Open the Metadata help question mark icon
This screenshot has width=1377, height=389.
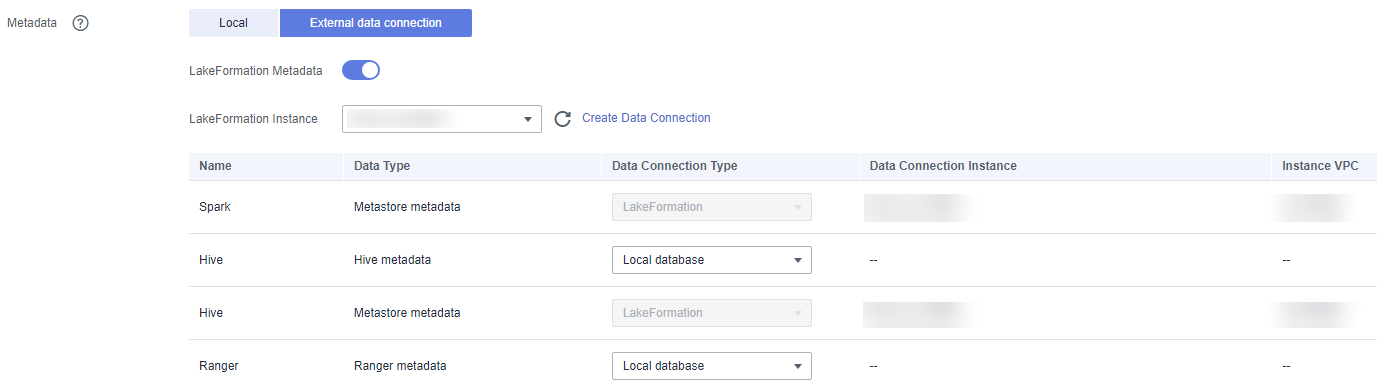point(81,23)
